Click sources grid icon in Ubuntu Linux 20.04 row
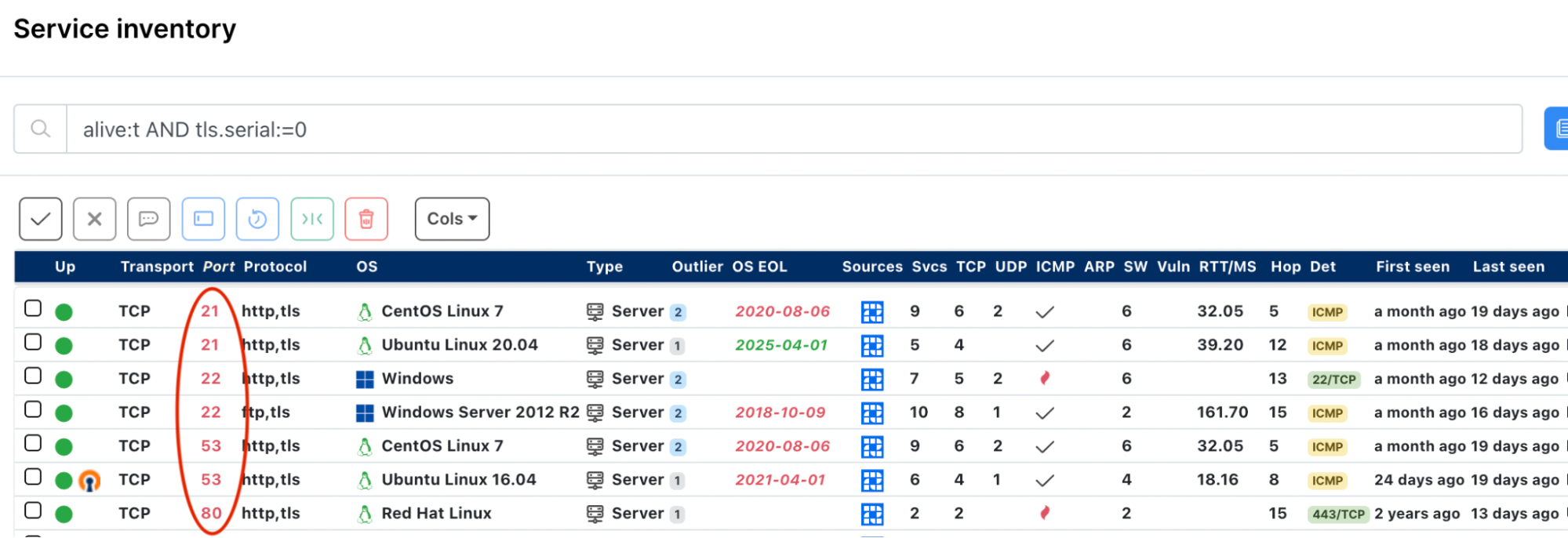Image resolution: width=1568 pixels, height=538 pixels. pyautogui.click(x=872, y=346)
